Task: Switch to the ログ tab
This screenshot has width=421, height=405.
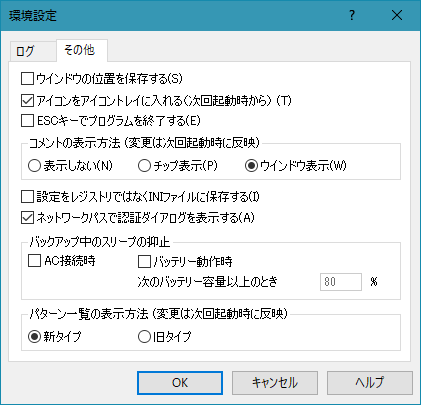Action: (x=33, y=51)
